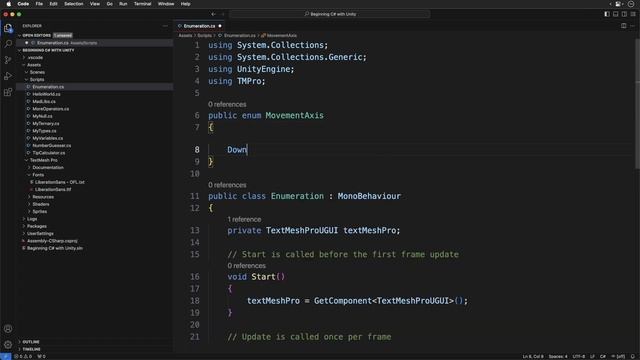Open the Source Control view
The height and width of the screenshot is (360, 640).
[x=8, y=60]
